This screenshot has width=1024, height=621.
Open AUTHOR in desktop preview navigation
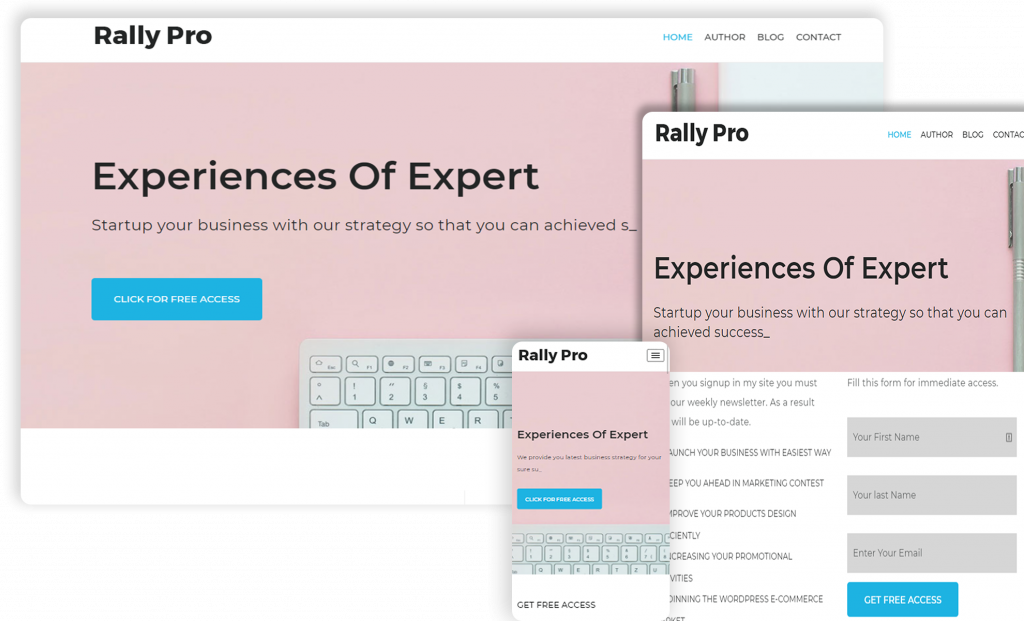click(x=724, y=37)
